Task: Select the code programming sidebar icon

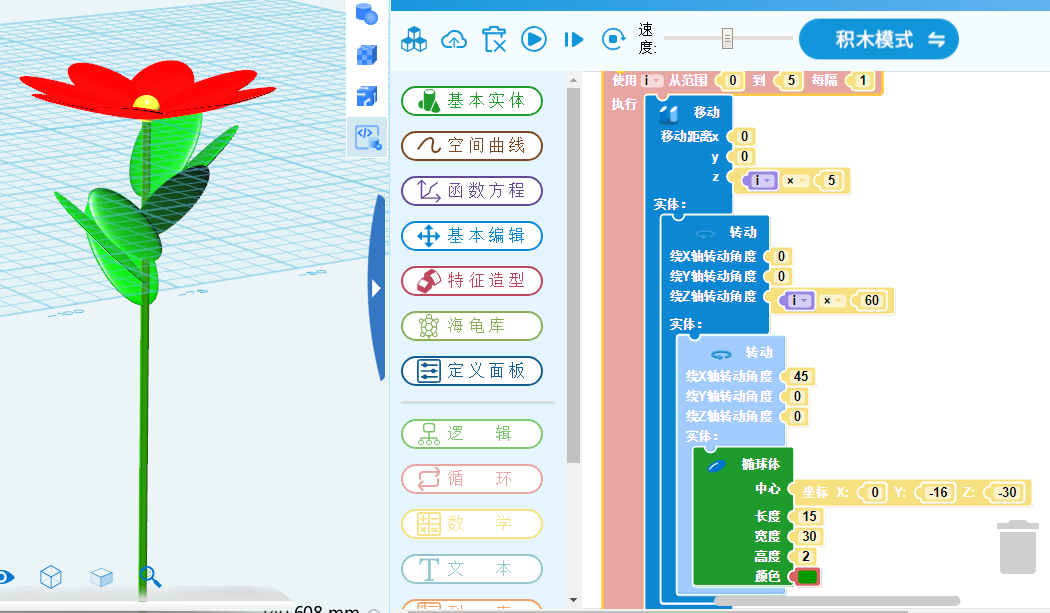Action: (368, 137)
